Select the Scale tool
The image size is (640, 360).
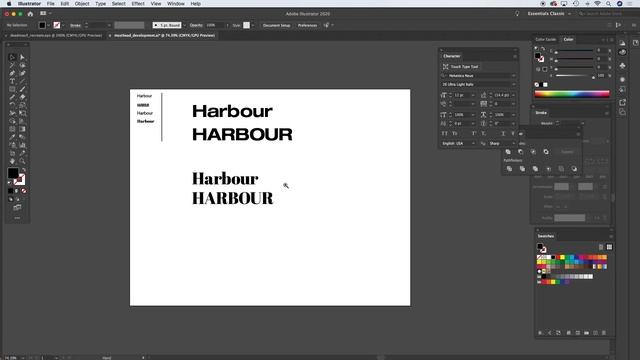tap(22, 105)
